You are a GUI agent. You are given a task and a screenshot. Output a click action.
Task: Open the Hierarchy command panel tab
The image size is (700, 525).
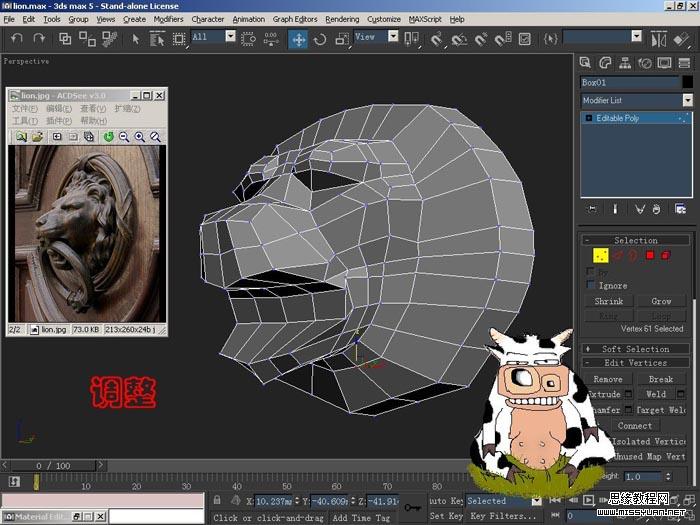(625, 62)
